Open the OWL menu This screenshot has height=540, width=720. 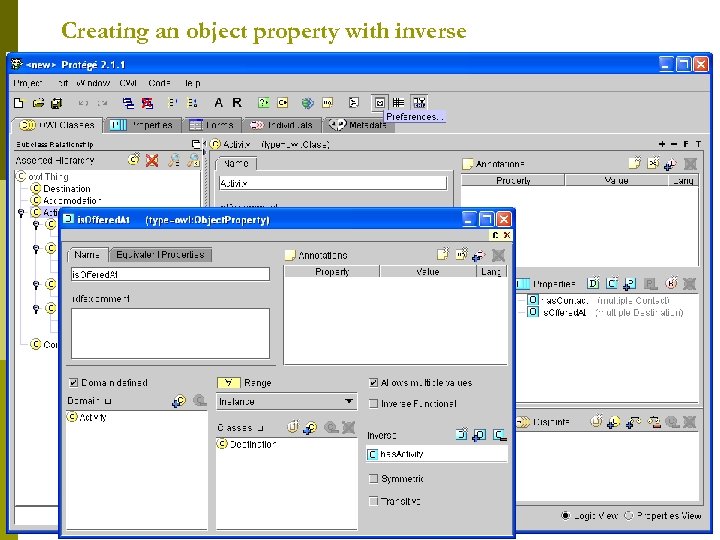pyautogui.click(x=128, y=83)
